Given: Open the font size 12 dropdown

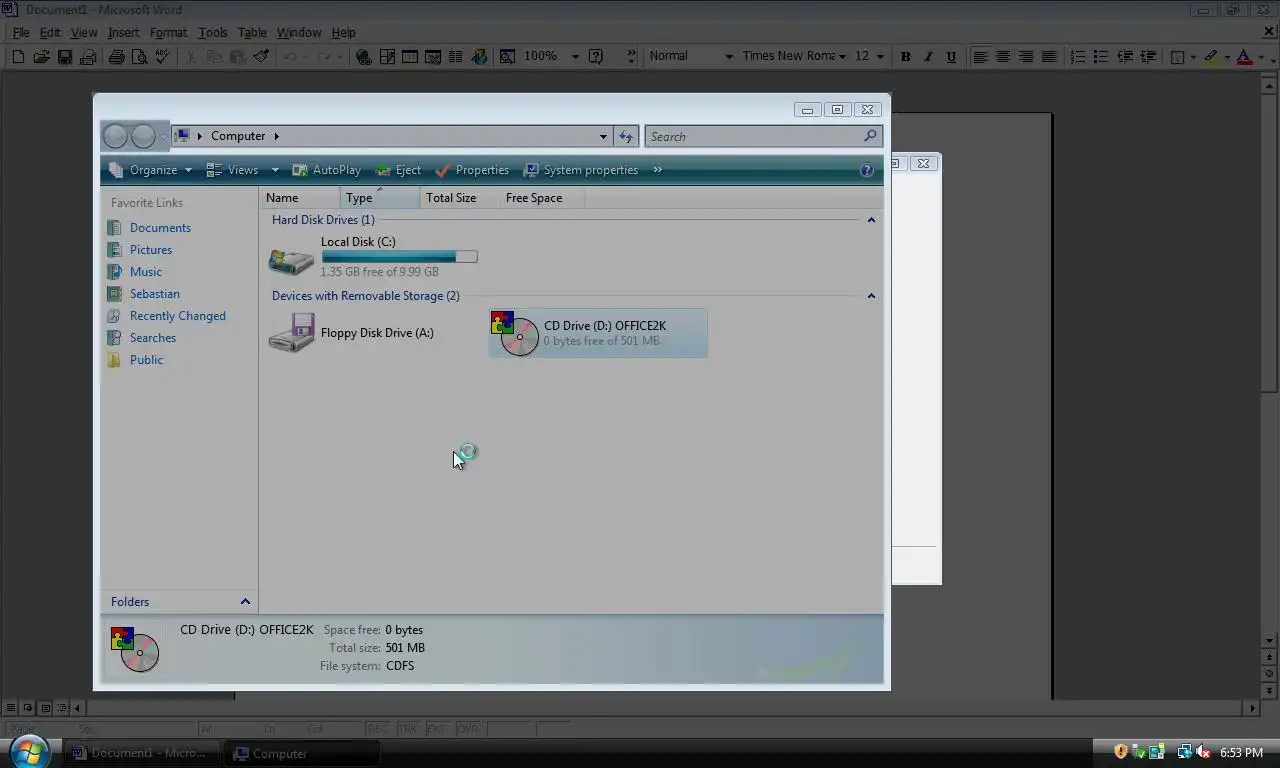Looking at the screenshot, I should pos(880,57).
